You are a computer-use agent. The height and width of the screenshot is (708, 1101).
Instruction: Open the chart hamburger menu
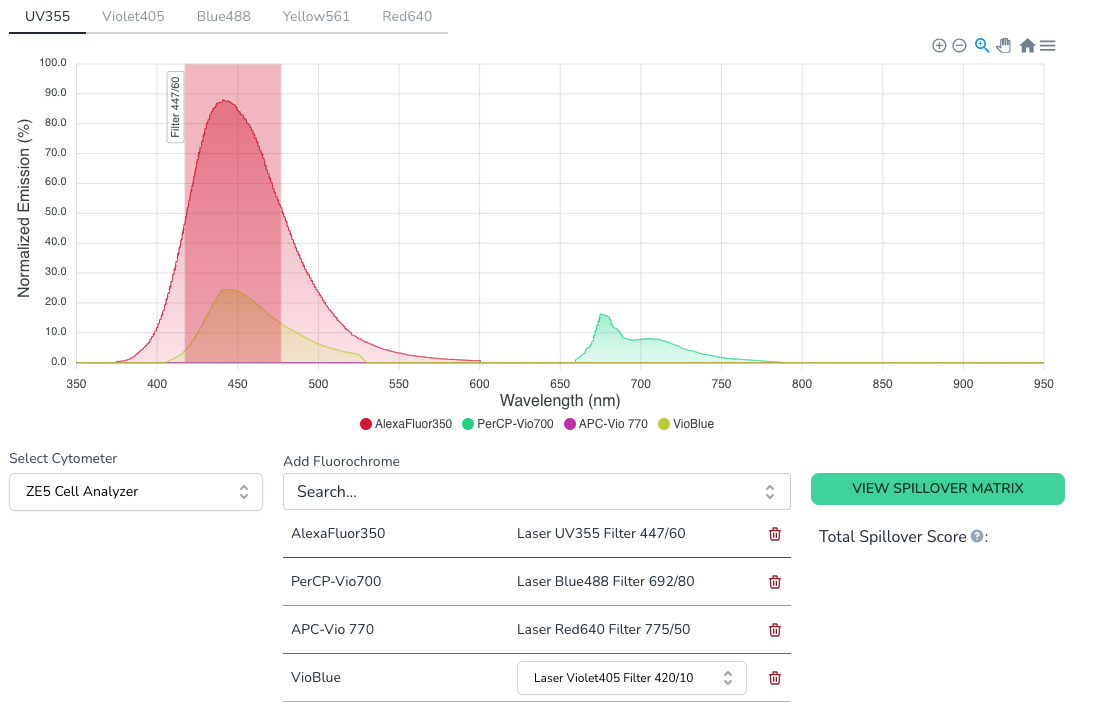pos(1047,45)
